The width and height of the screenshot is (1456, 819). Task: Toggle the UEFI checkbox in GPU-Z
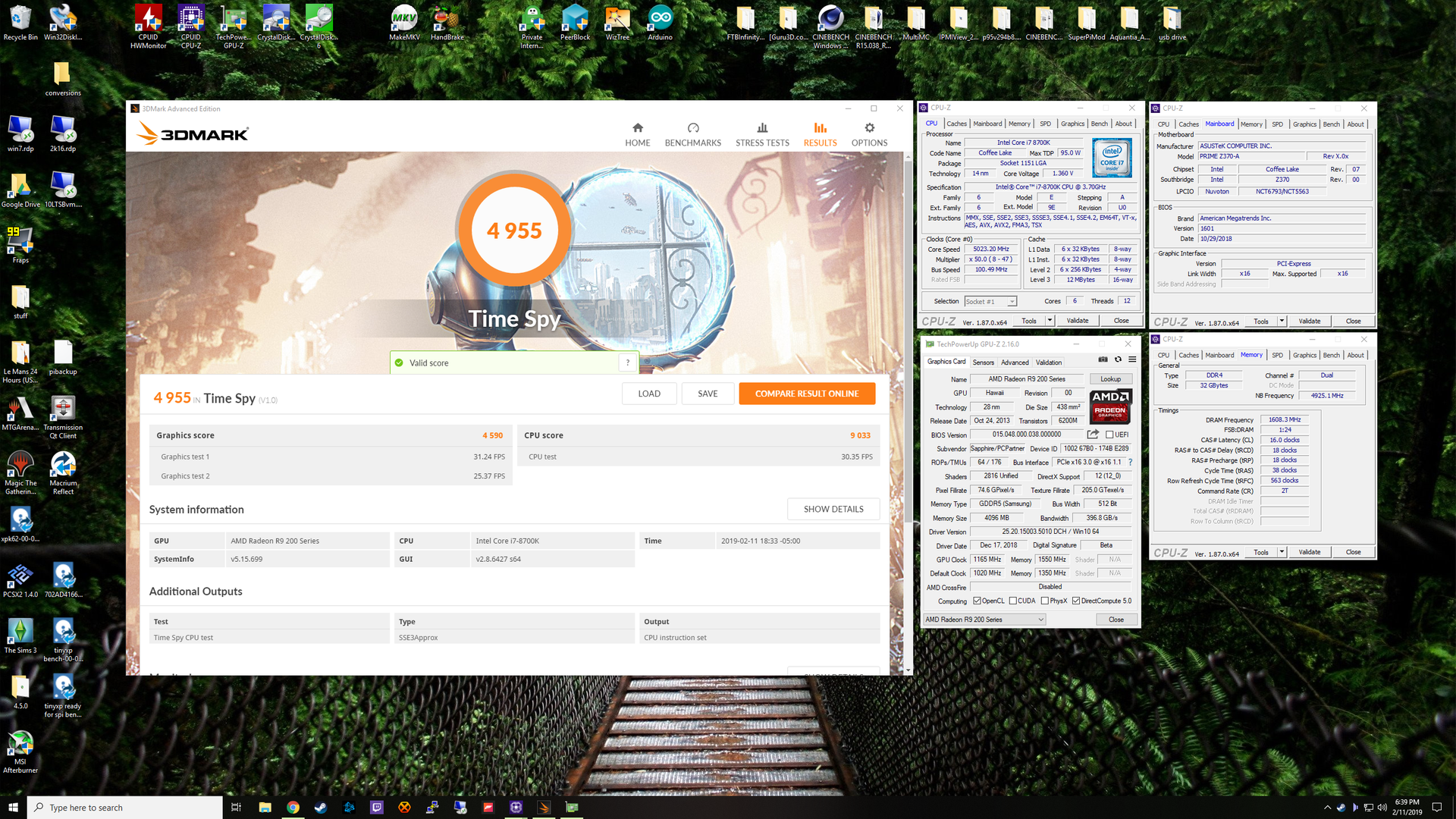click(1109, 435)
